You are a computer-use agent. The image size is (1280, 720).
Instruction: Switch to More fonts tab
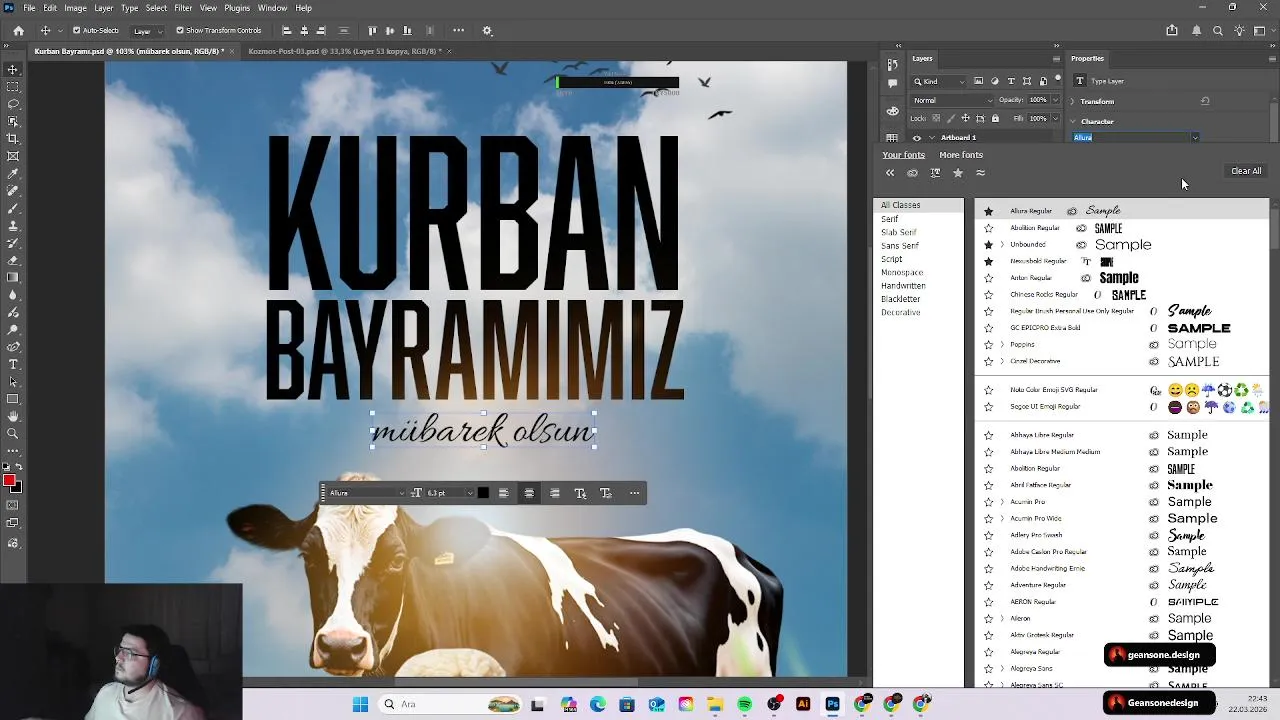[961, 155]
